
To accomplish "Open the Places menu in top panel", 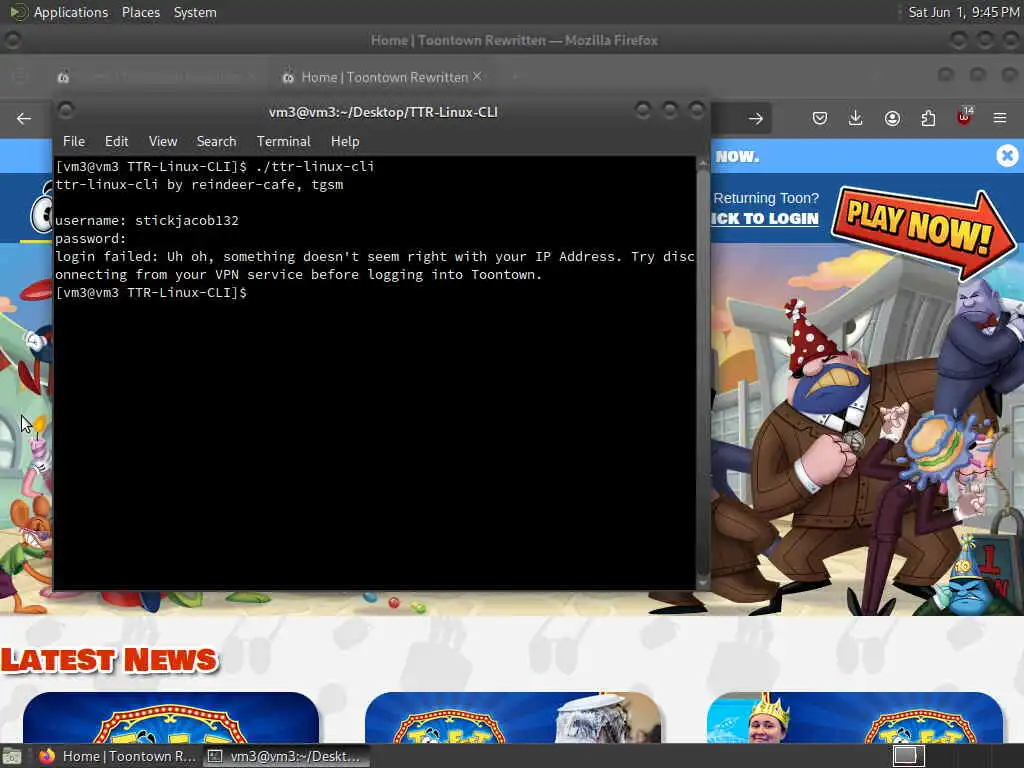I will point(140,12).
